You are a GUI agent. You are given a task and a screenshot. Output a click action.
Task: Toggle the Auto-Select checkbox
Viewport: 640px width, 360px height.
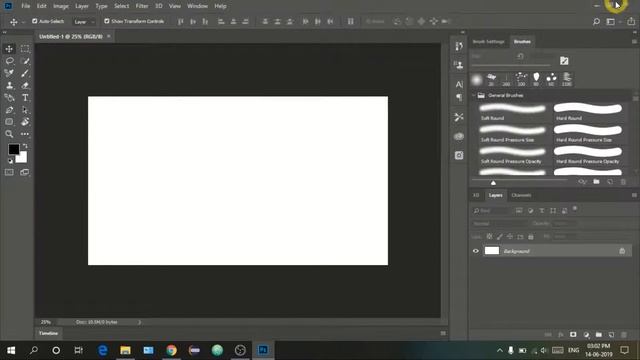tap(35, 21)
